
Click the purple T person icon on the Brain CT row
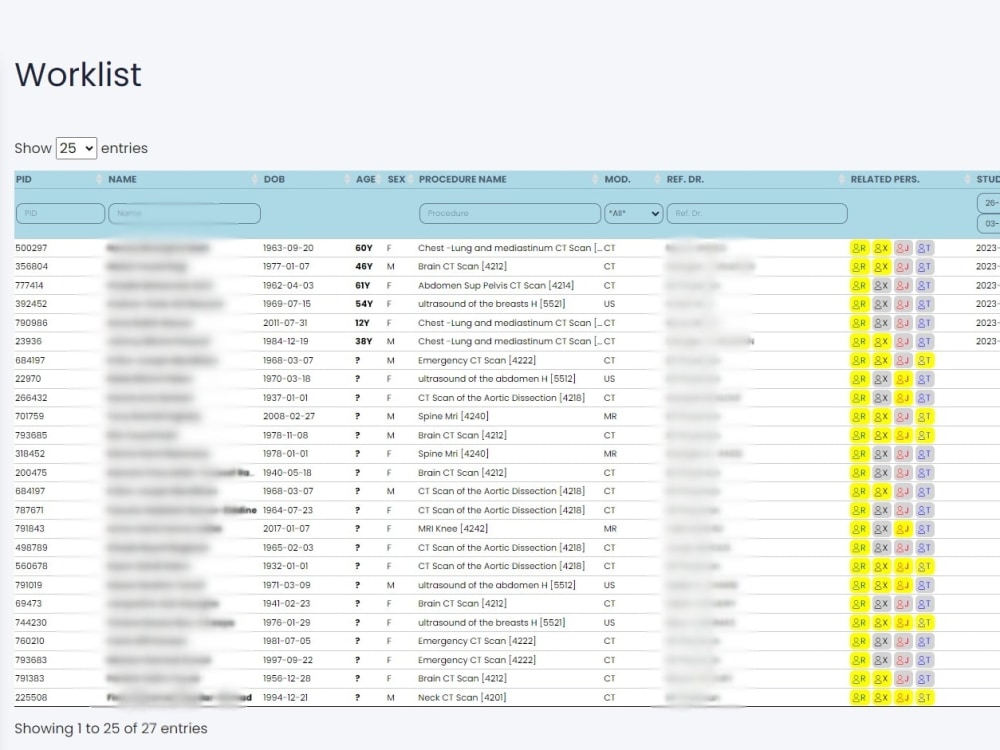(922, 266)
